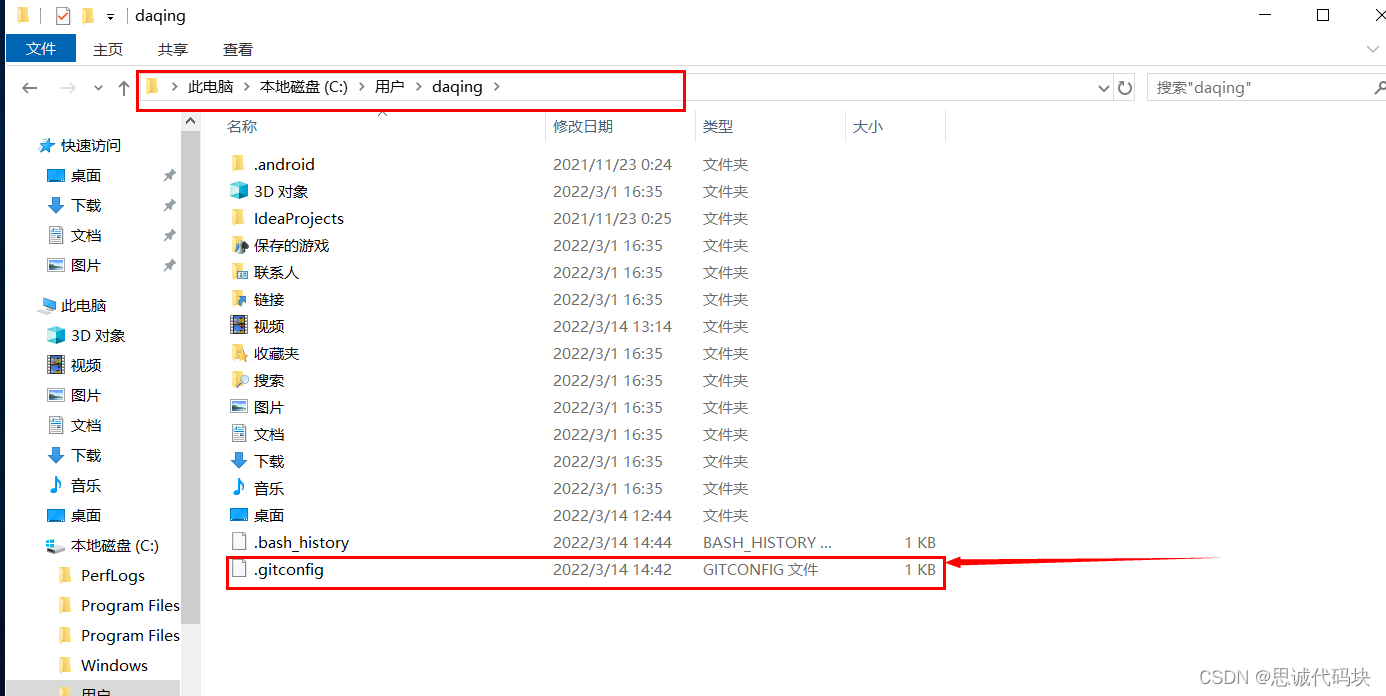
Task: Select 桌面 under 快速访问
Action: tap(86, 176)
